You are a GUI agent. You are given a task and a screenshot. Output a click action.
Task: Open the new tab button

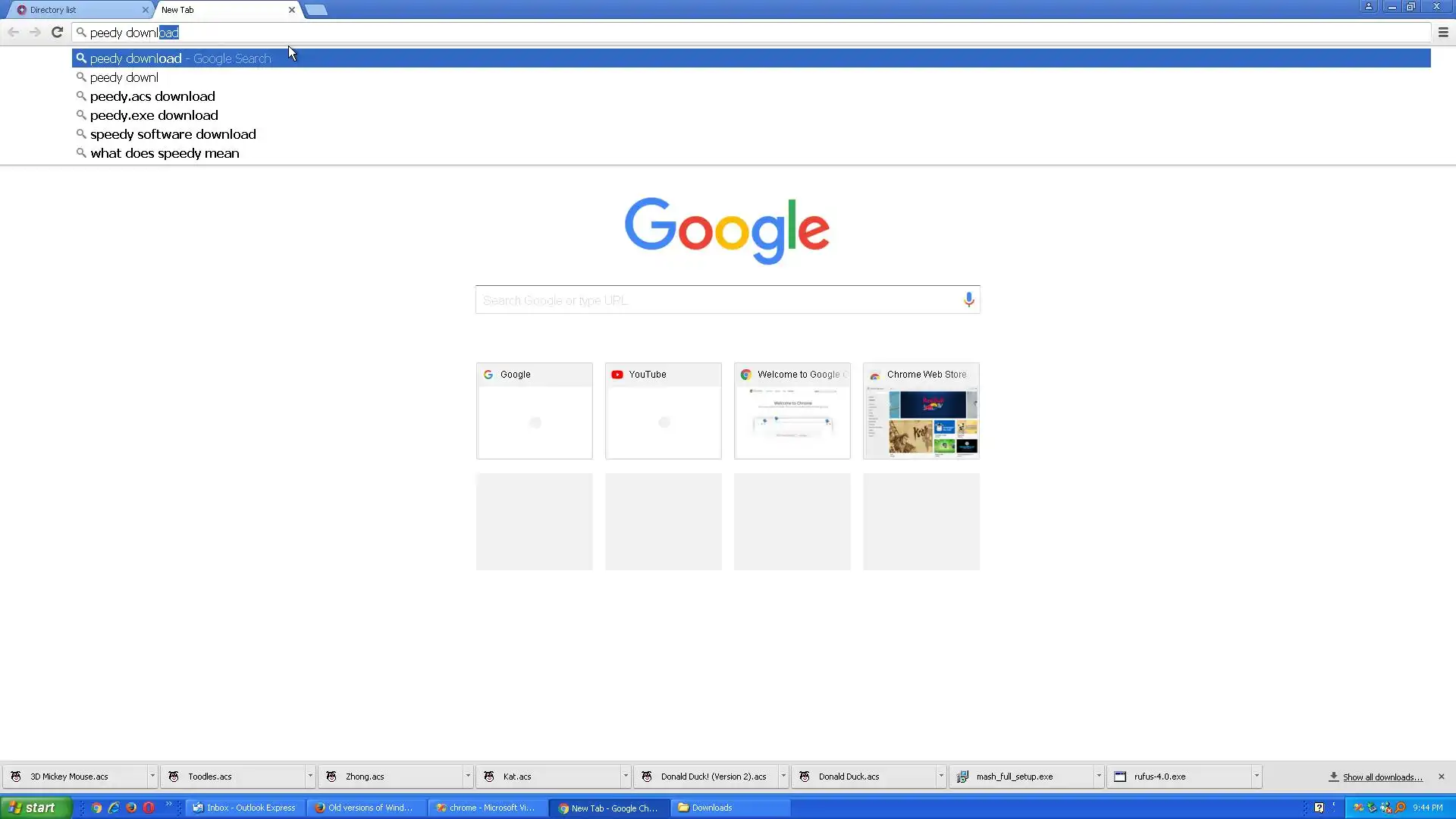tap(316, 10)
